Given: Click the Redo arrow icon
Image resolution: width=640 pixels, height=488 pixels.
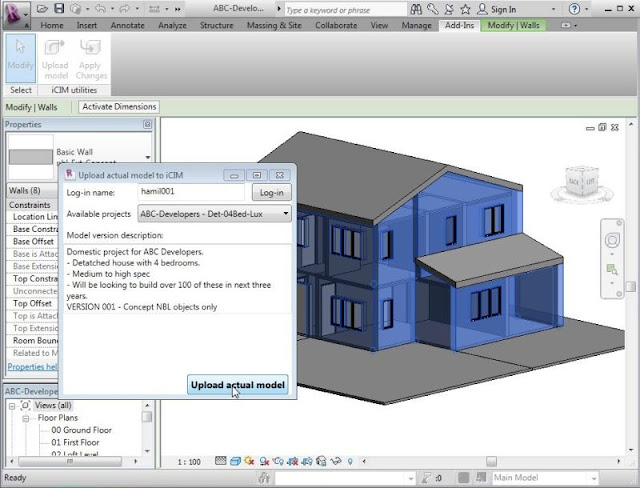Looking at the screenshot, I should coord(124,9).
